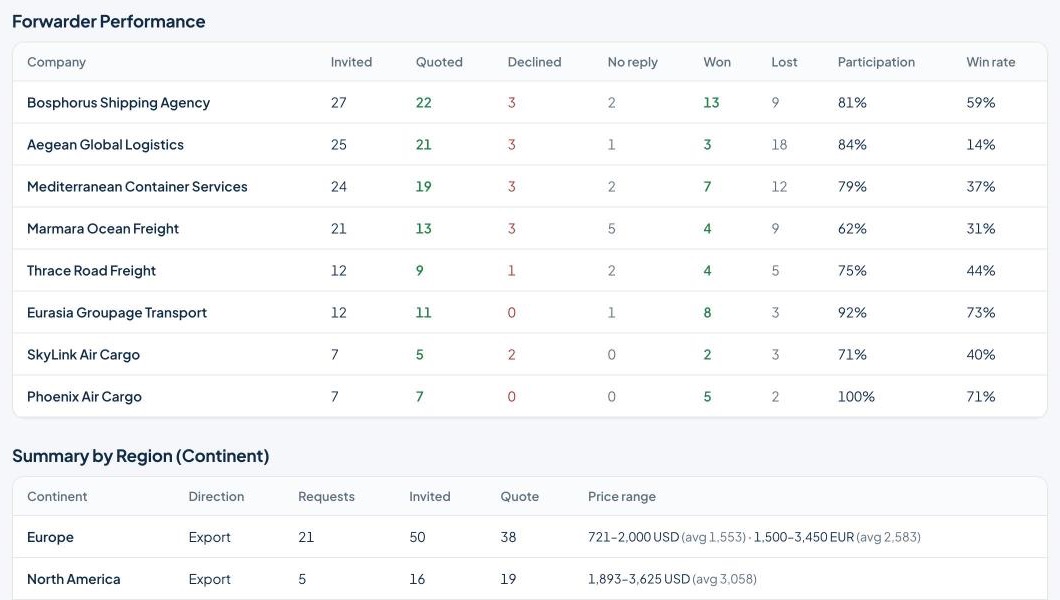
Task: Click Aegean Global Logistics lost count 18
Action: coord(779,145)
